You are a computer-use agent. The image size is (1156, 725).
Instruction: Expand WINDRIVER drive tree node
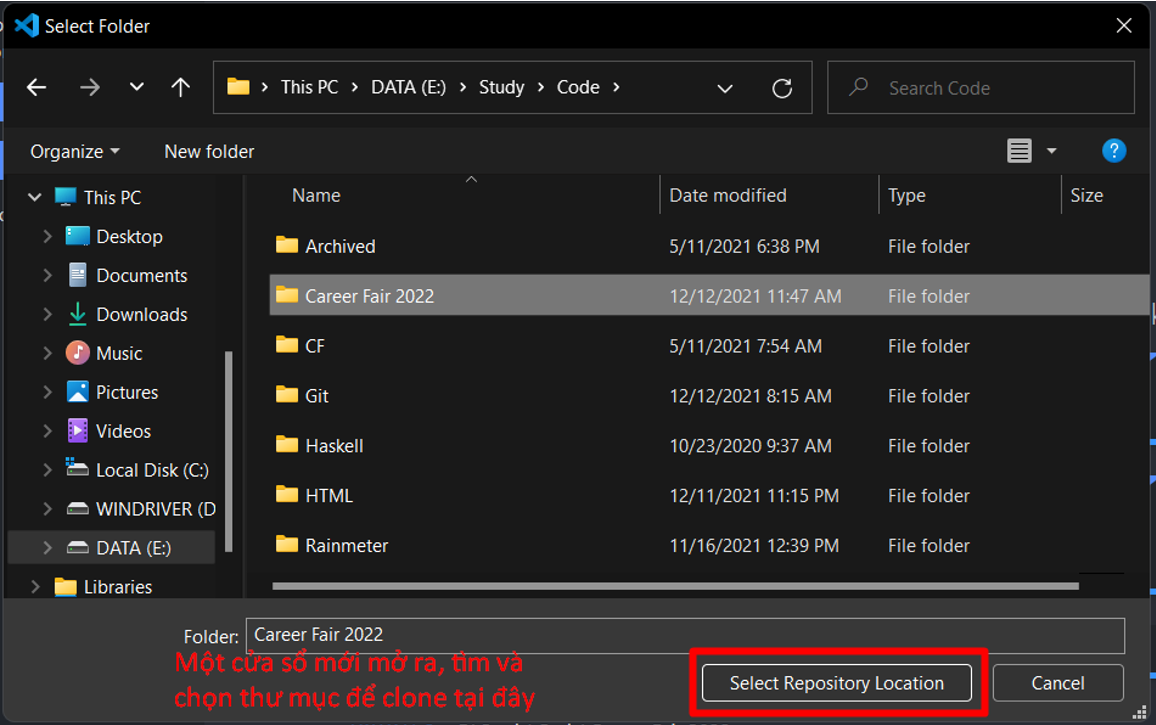coord(47,509)
